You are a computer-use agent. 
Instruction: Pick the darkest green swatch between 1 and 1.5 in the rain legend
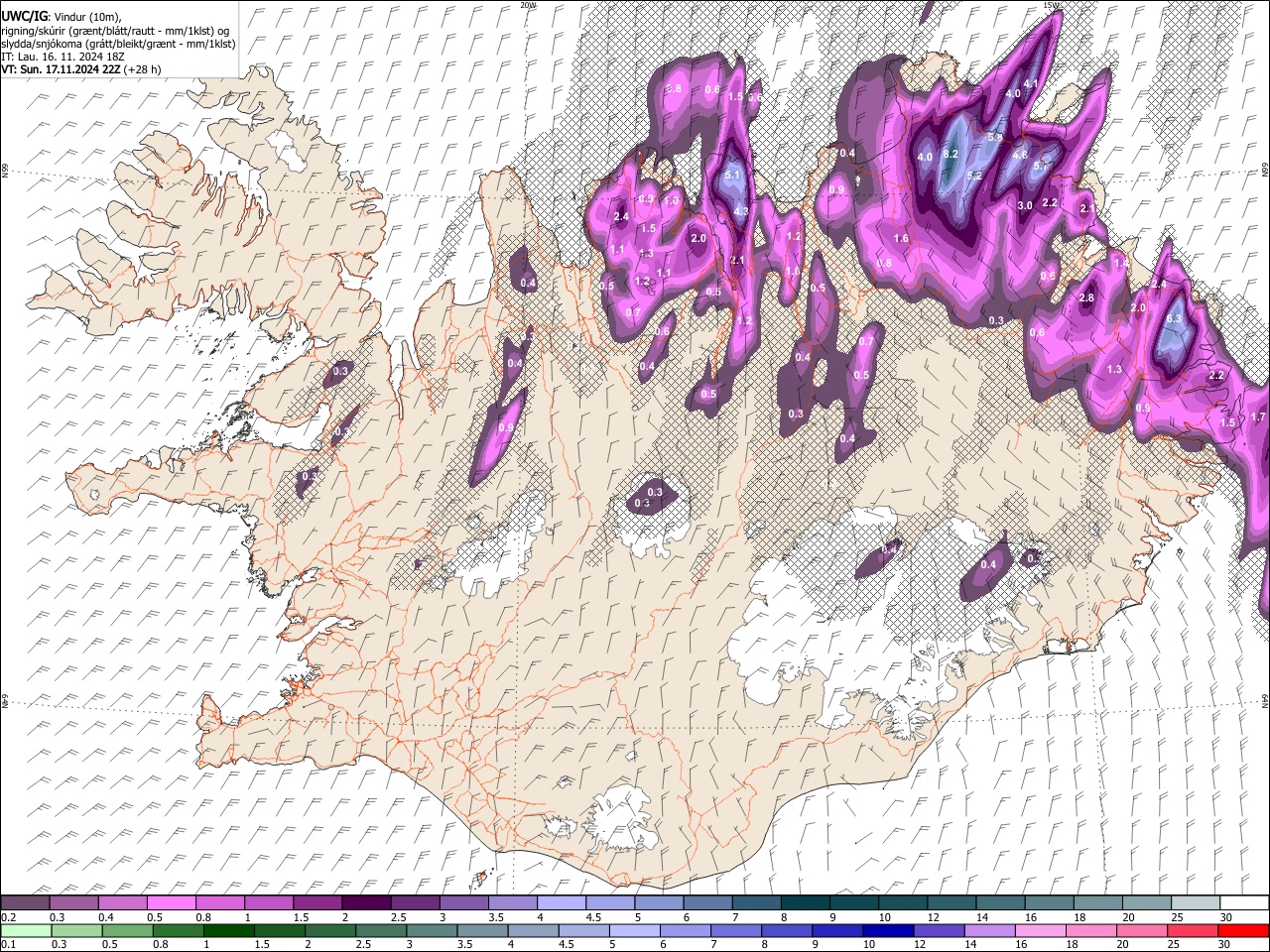pos(229,930)
